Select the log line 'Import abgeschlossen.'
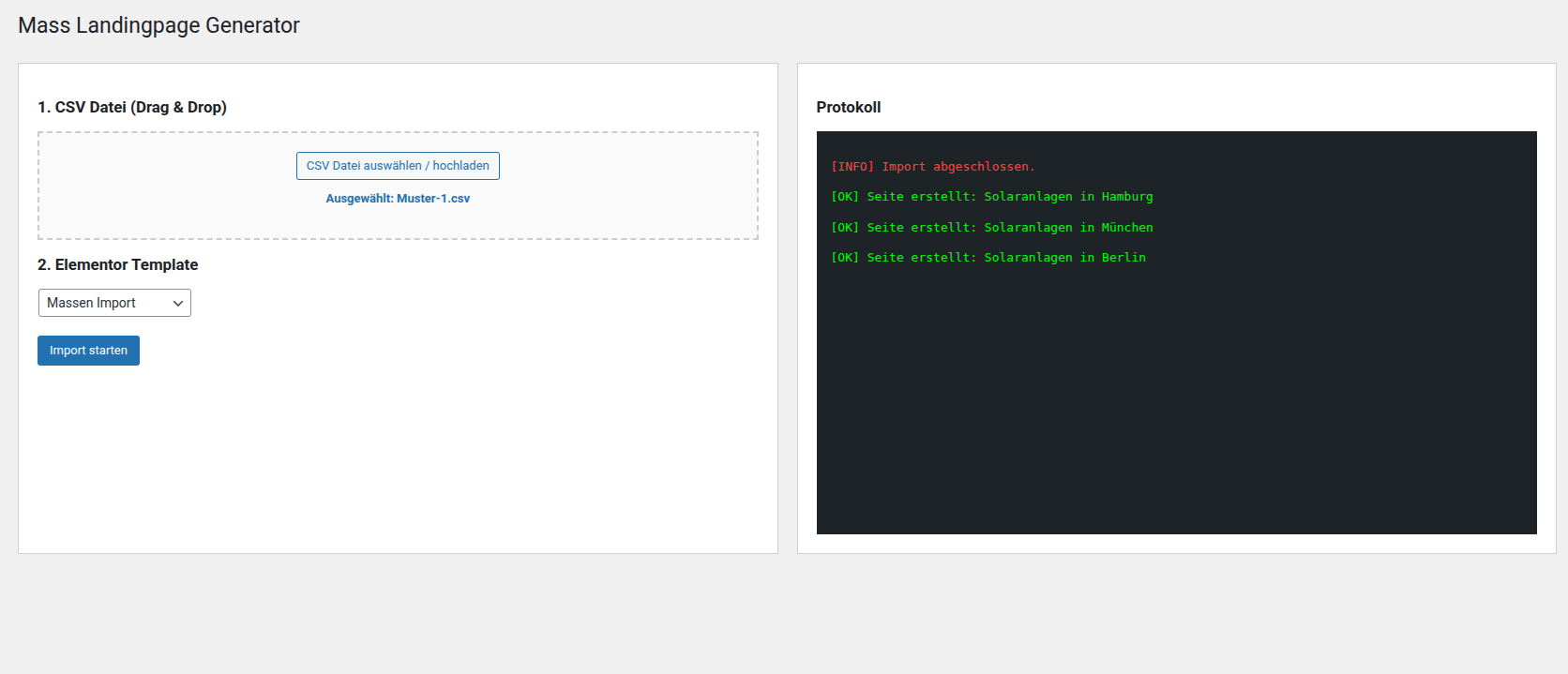This screenshot has height=674, width=1568. pos(933,167)
